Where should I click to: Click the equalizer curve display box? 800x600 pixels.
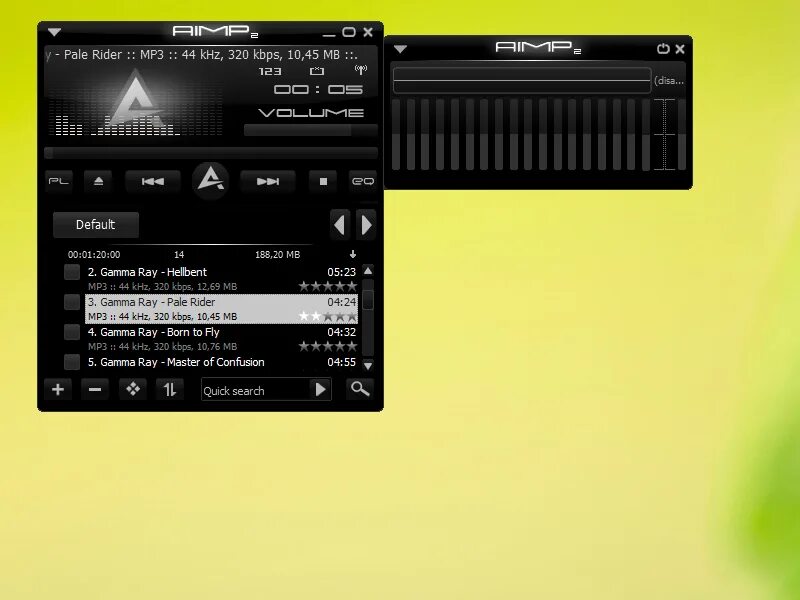tap(522, 80)
